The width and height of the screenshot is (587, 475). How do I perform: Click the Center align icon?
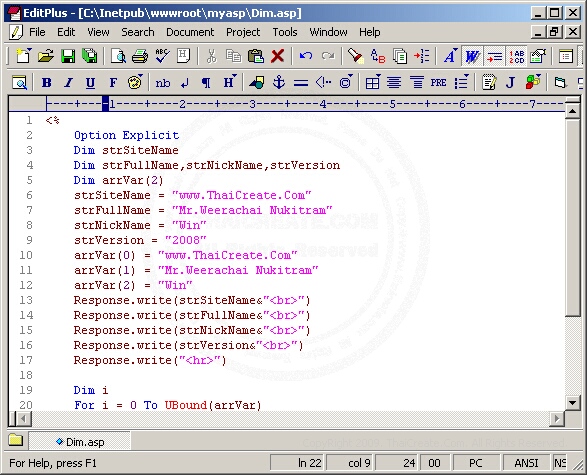[394, 82]
